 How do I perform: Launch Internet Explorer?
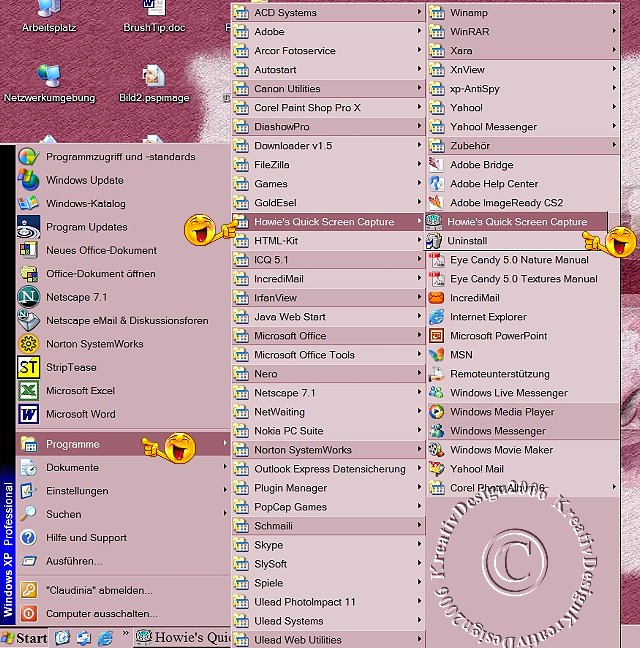coord(523,317)
